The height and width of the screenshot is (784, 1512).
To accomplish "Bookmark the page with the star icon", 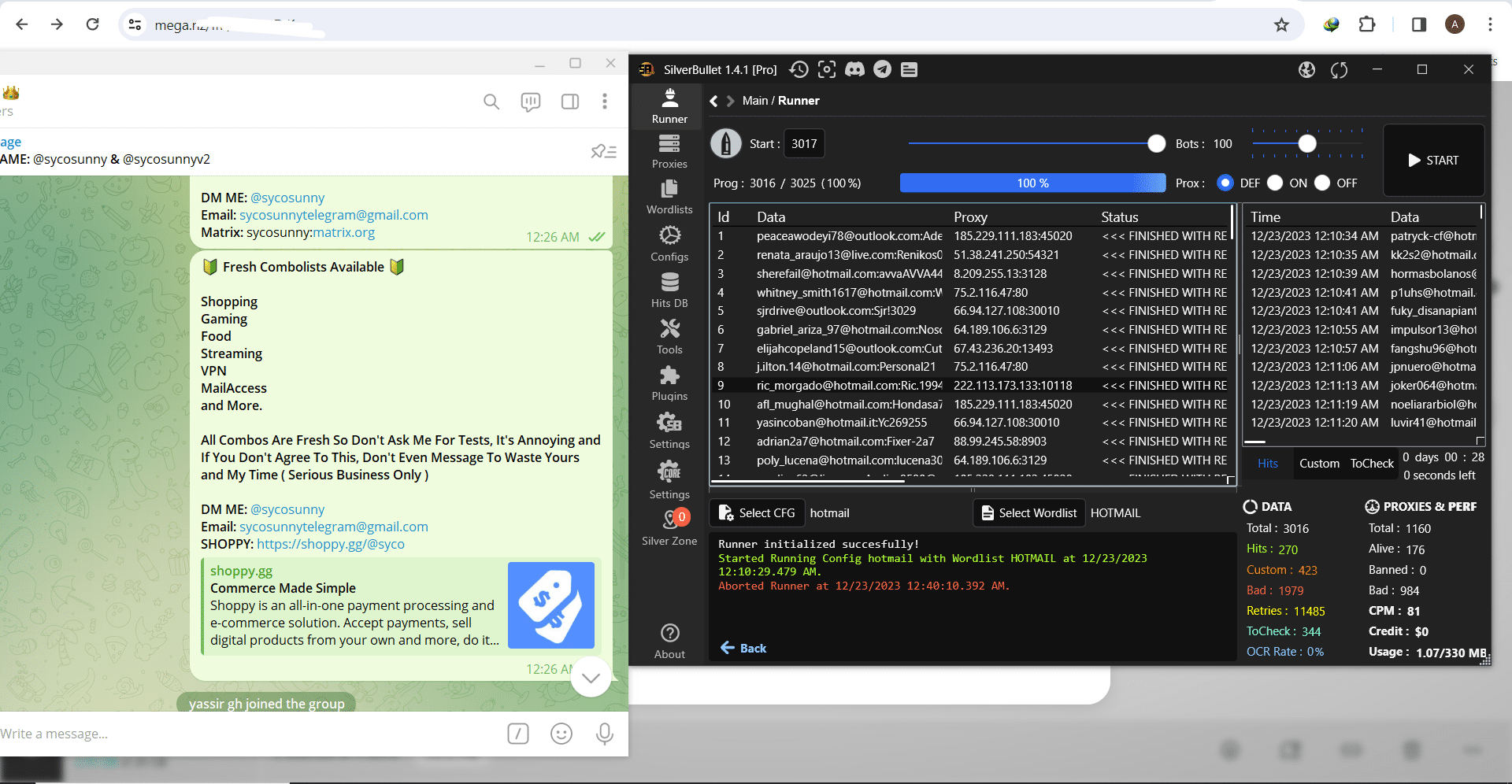I will tap(1282, 24).
